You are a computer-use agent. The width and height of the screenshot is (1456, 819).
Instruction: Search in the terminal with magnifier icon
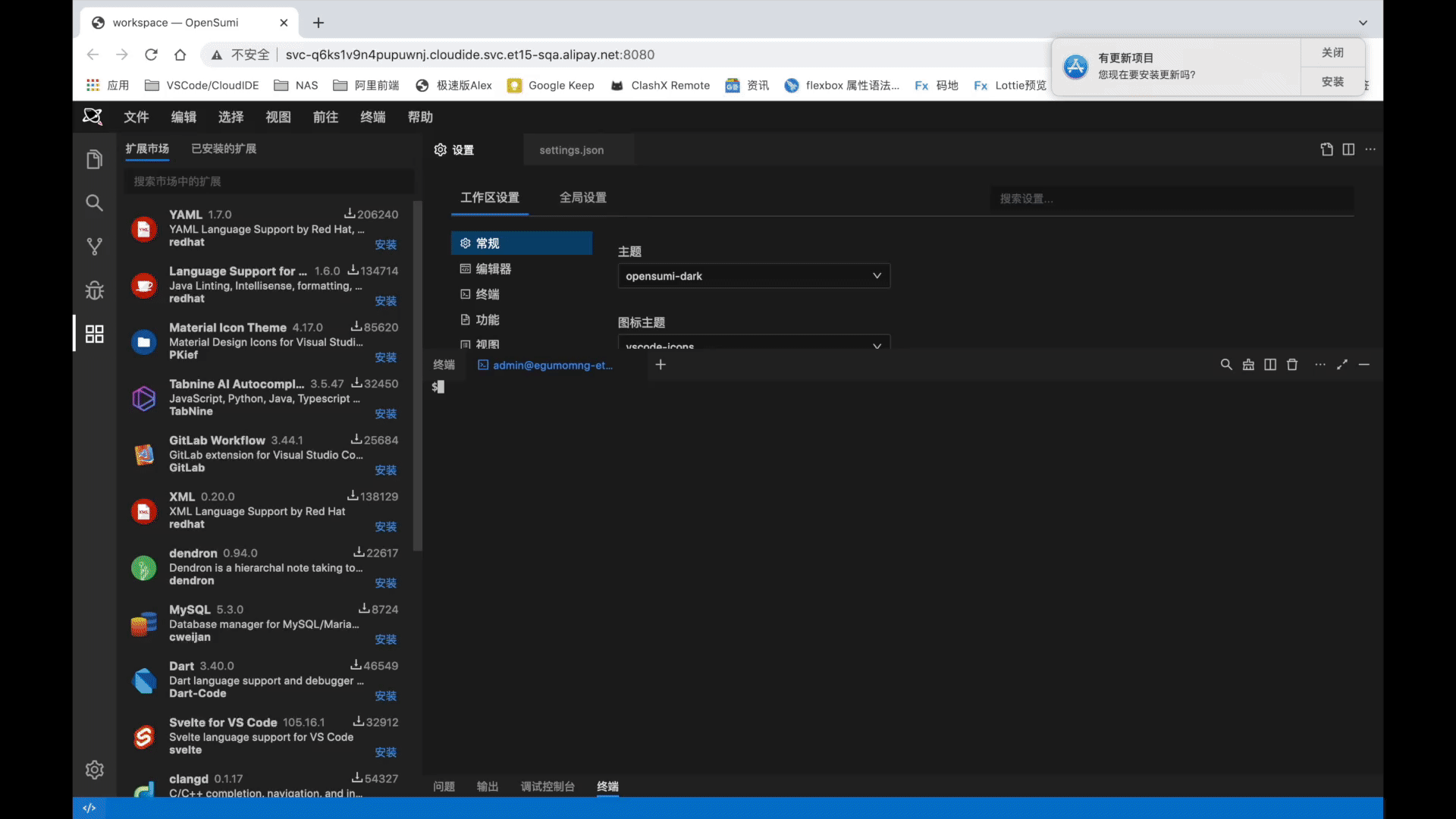pyautogui.click(x=1226, y=365)
